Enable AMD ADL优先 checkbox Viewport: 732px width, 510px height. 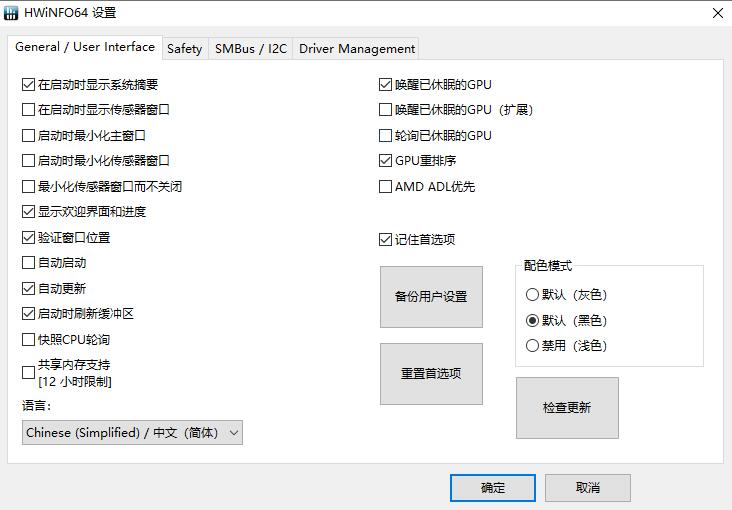click(x=386, y=186)
